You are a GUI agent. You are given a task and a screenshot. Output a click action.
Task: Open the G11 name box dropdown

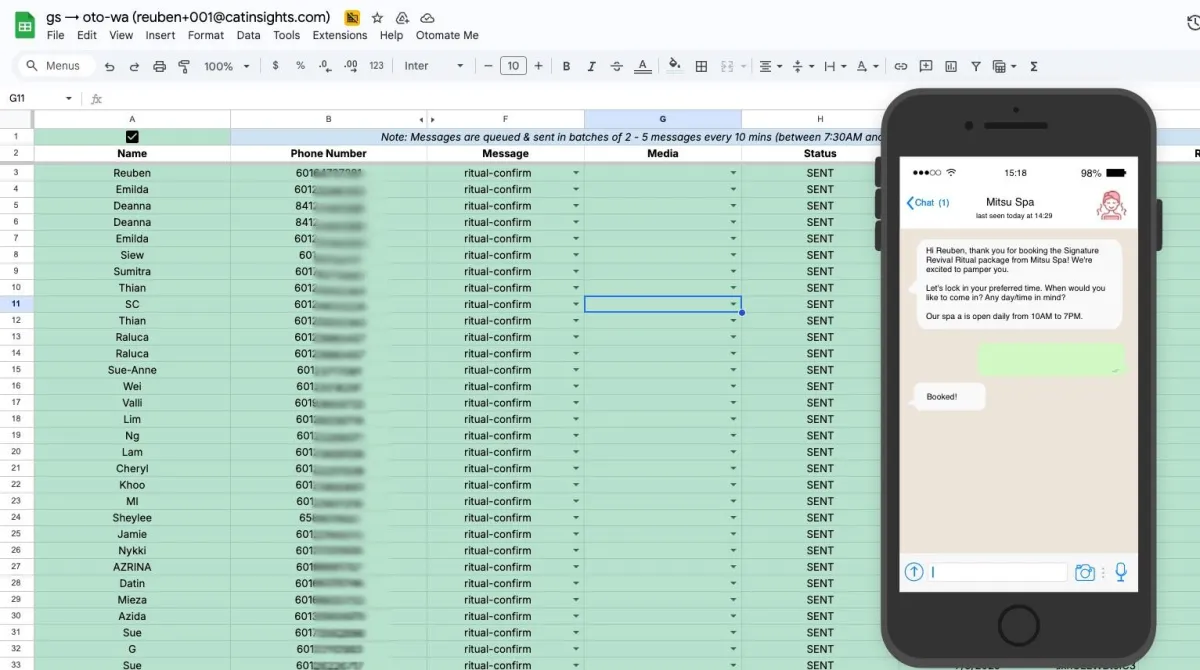[69, 98]
